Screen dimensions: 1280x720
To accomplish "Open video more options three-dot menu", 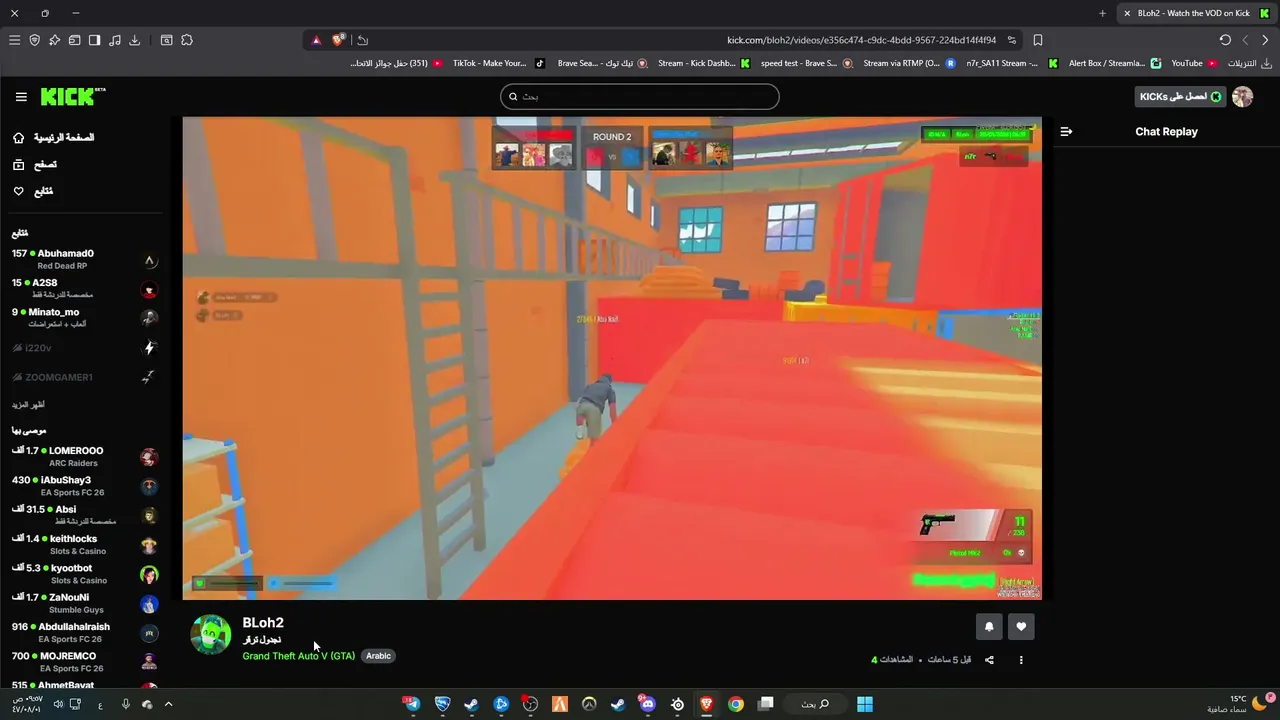I will 1021,660.
